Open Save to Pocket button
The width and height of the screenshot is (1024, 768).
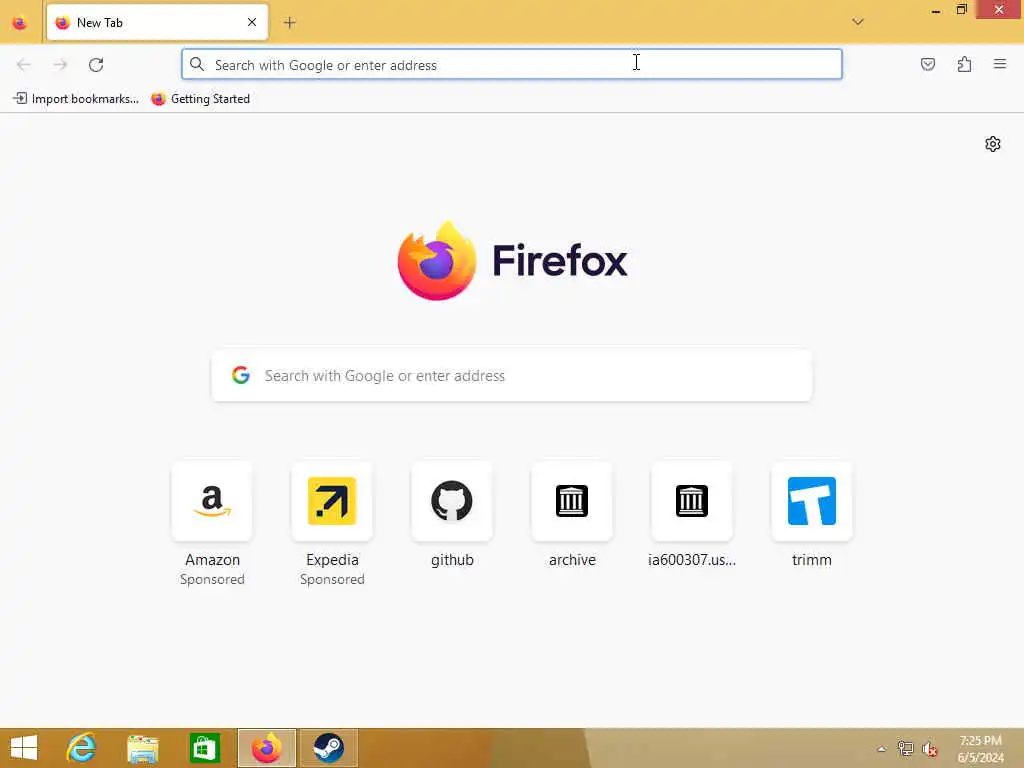click(928, 64)
